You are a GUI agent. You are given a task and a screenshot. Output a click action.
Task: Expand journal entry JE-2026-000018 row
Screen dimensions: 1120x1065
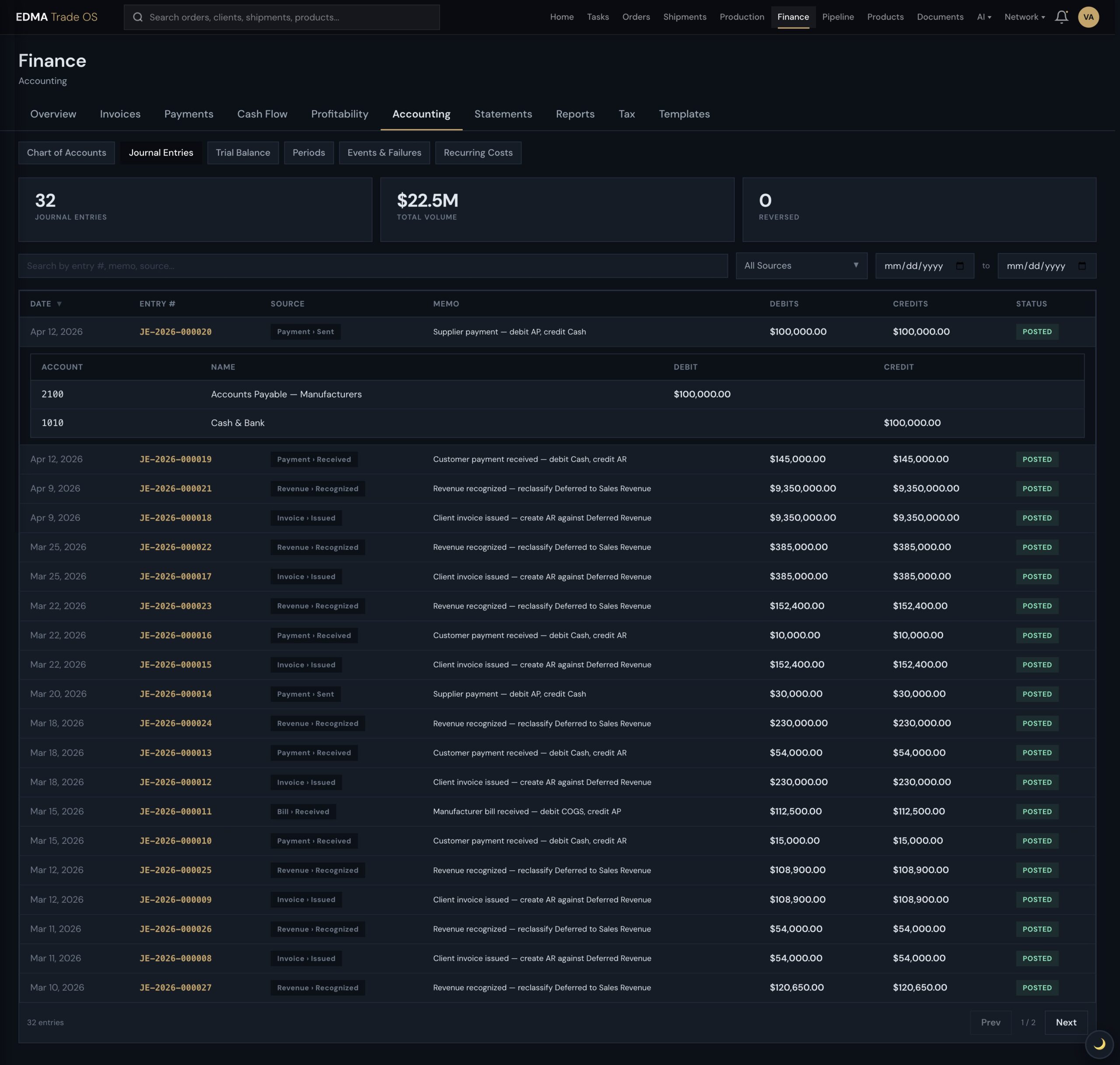point(557,518)
